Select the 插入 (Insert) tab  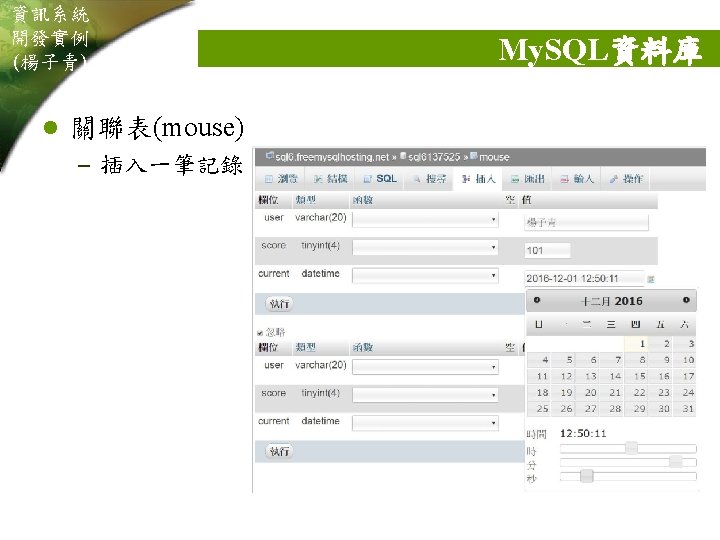coord(478,179)
